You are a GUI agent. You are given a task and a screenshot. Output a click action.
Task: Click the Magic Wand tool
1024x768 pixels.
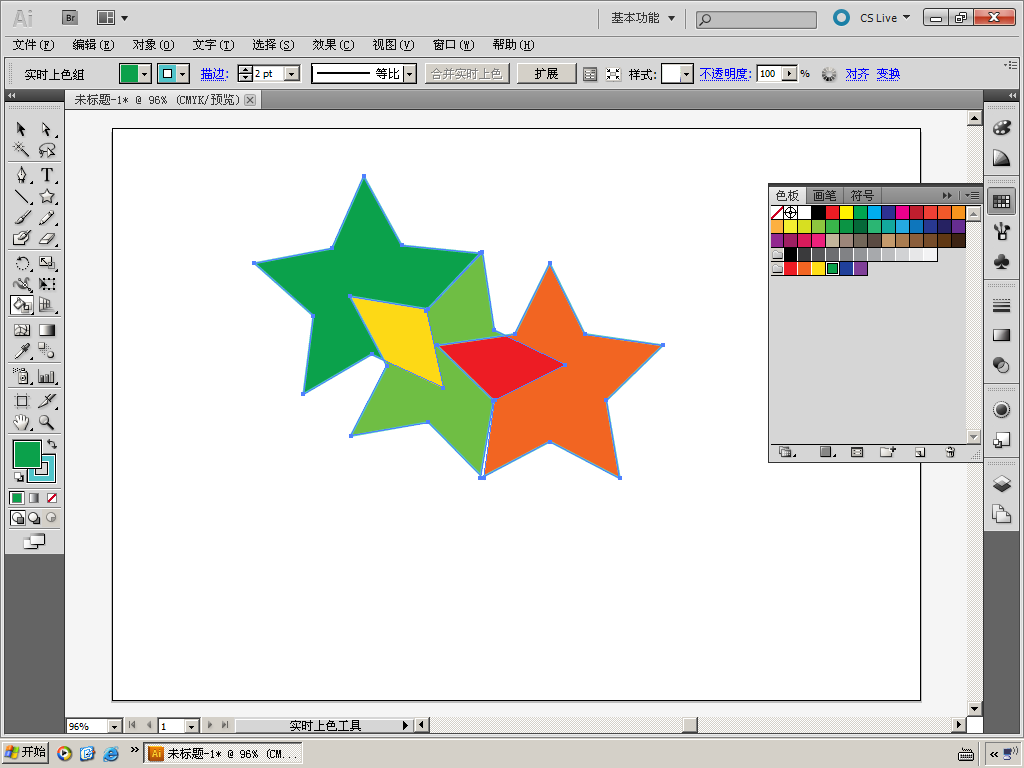21,150
